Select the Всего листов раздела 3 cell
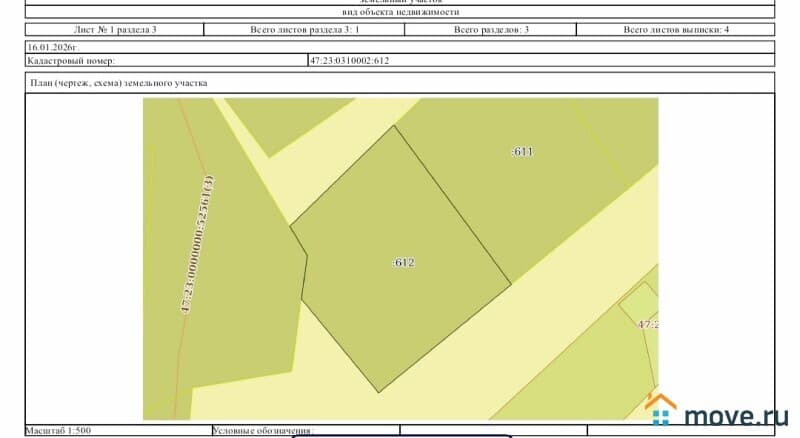 [x=303, y=30]
